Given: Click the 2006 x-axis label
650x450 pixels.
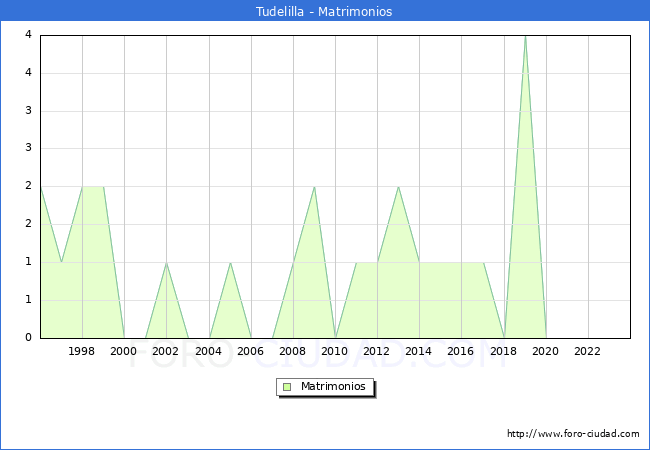Looking at the screenshot, I should click(250, 351).
